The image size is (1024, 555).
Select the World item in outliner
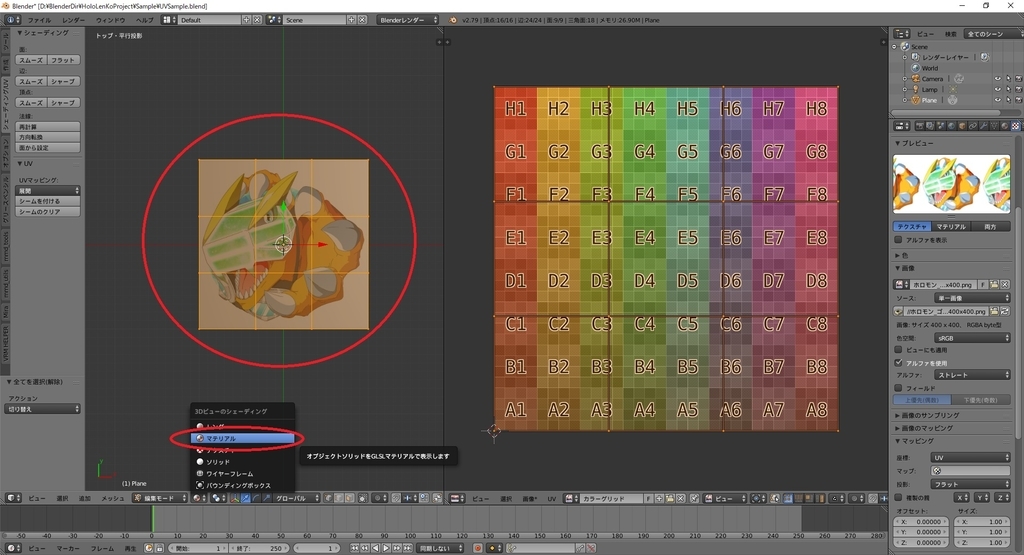click(x=929, y=68)
